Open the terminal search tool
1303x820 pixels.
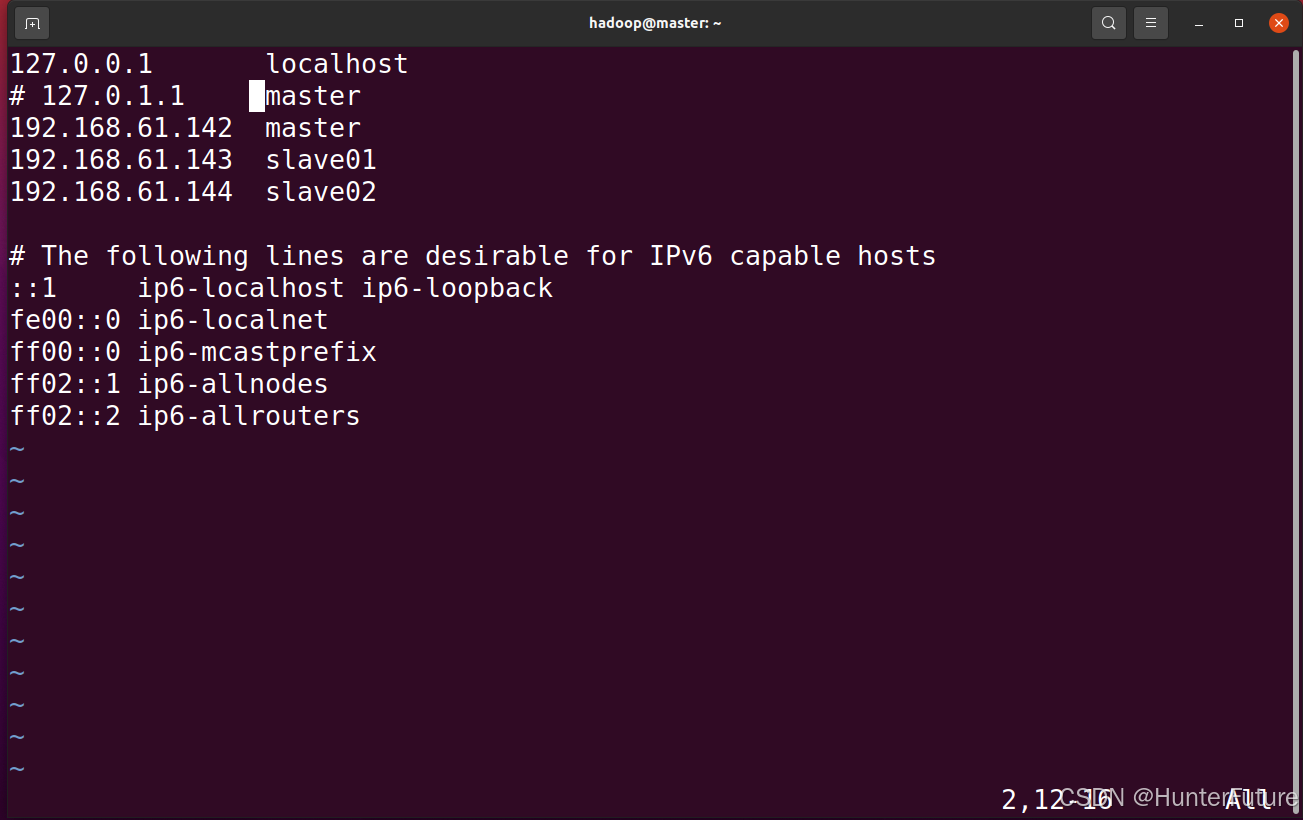point(1109,23)
